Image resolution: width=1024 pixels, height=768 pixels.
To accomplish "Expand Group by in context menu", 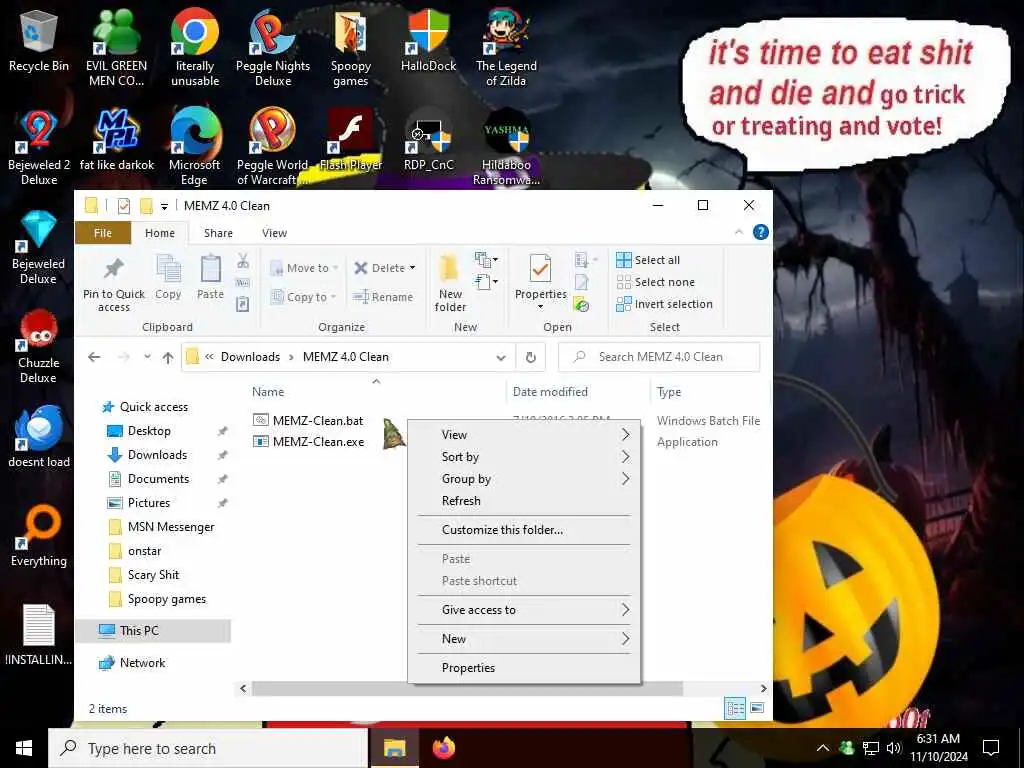I will [524, 479].
